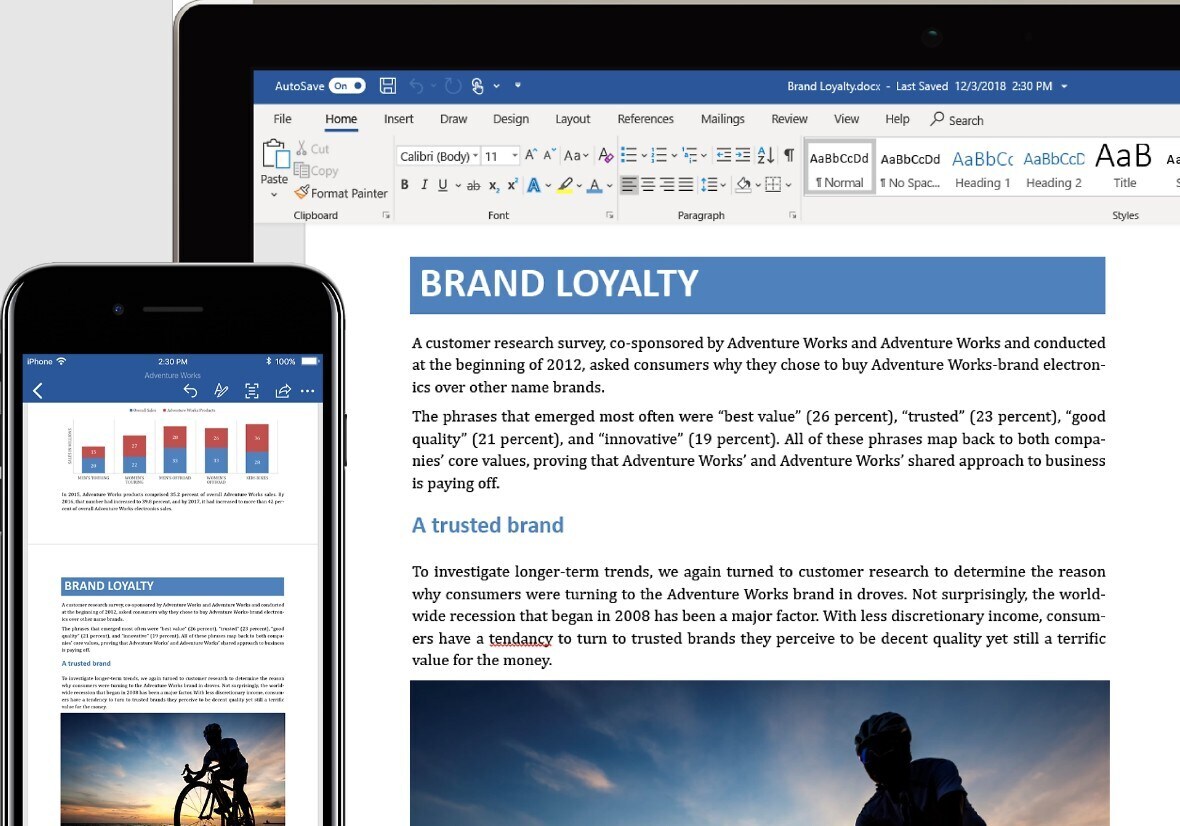Clear all formatting from selection

605,155
